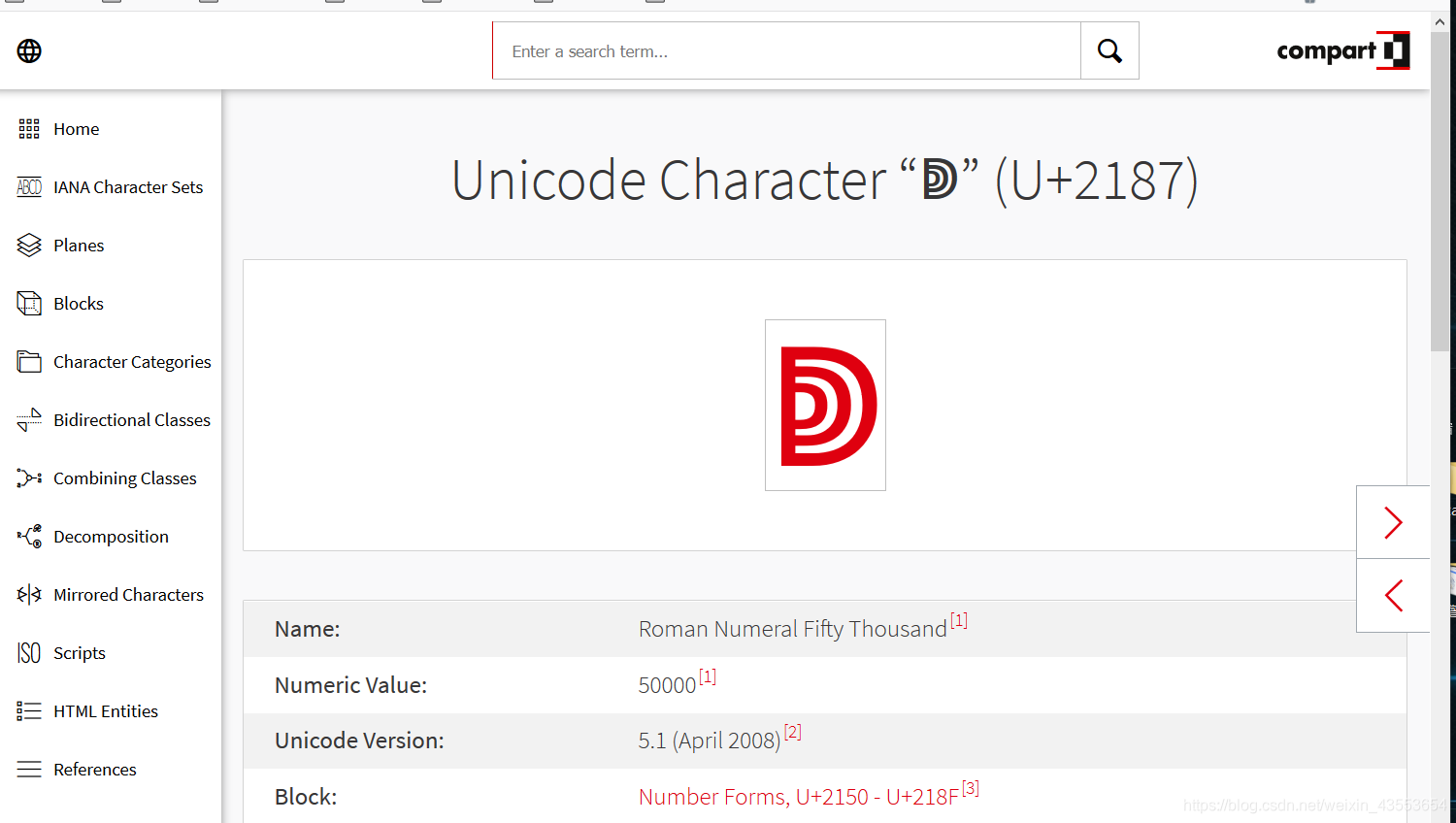
Task: Select the numeric value 50000
Action: coord(667,685)
